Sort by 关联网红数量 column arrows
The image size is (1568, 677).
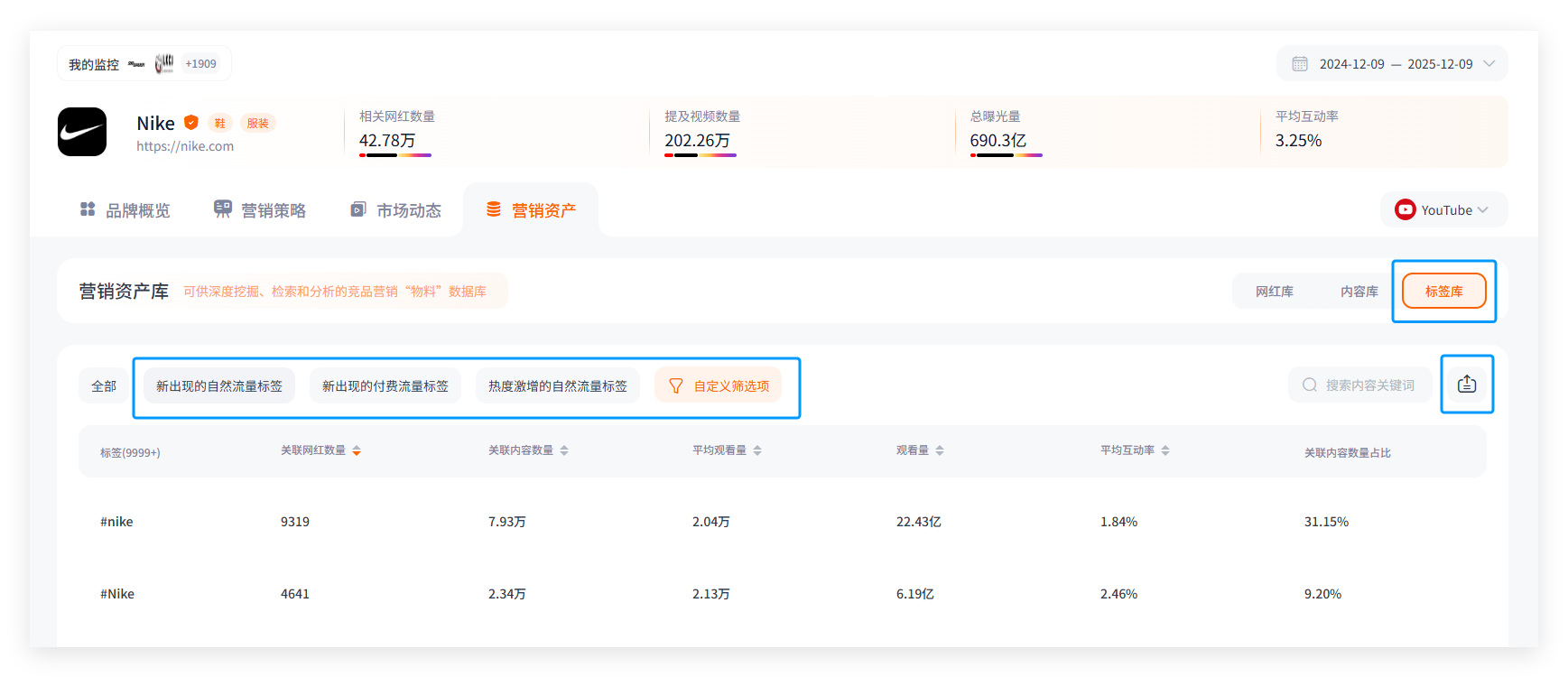(x=357, y=450)
